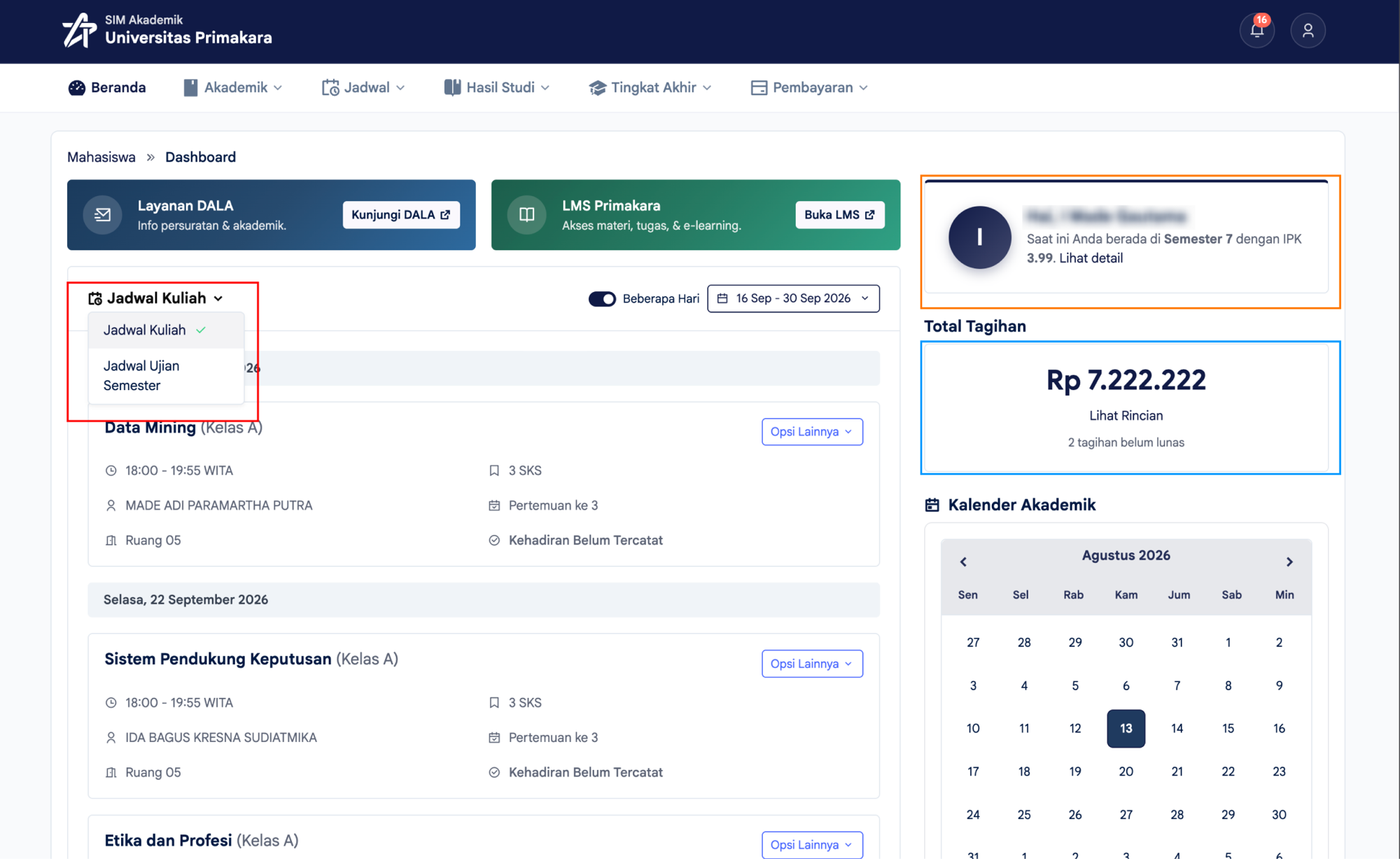
Task: Click the Jadwal Kuliah heading calendar icon
Action: coord(95,299)
